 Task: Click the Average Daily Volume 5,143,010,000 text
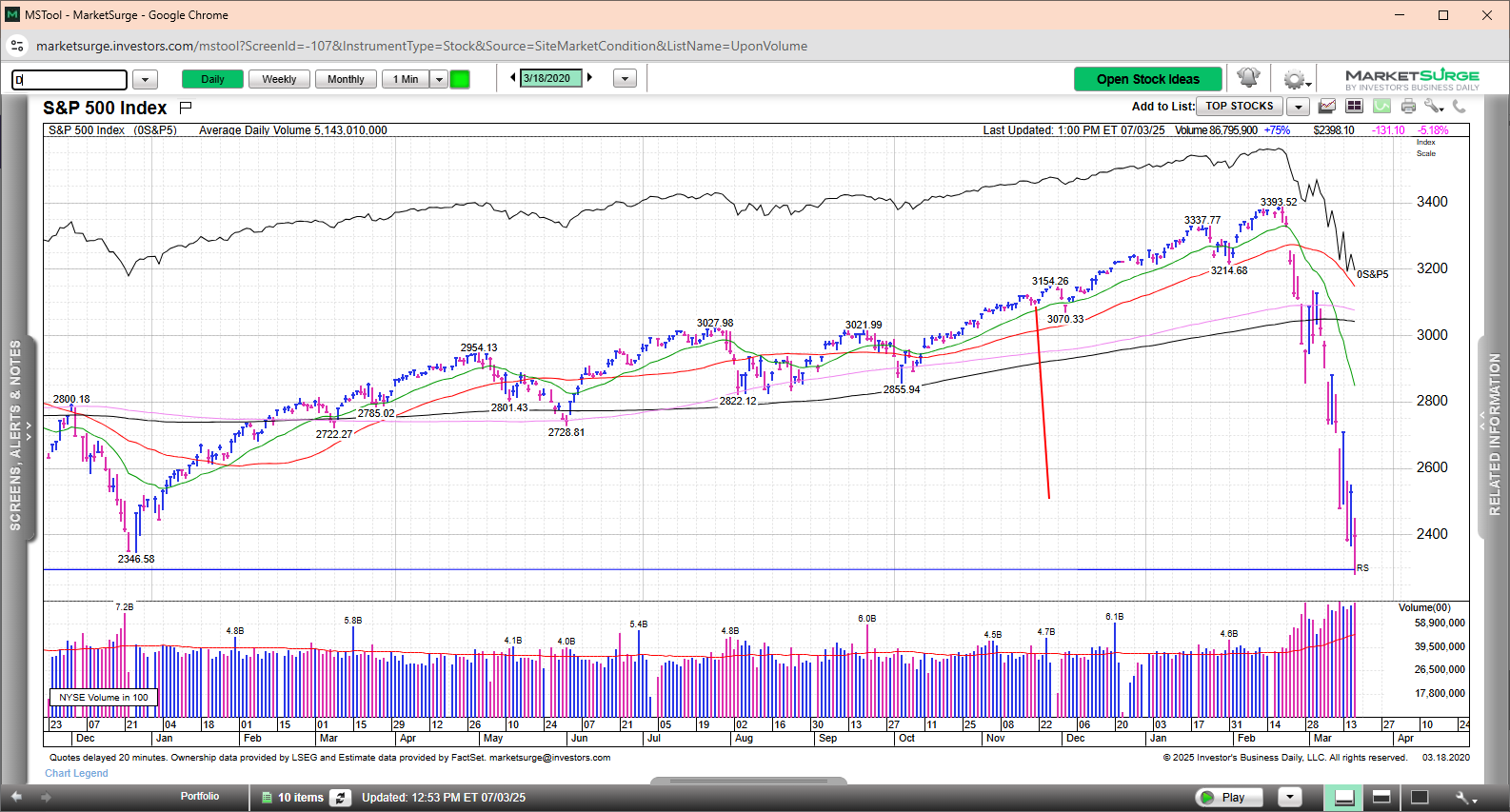tap(293, 130)
